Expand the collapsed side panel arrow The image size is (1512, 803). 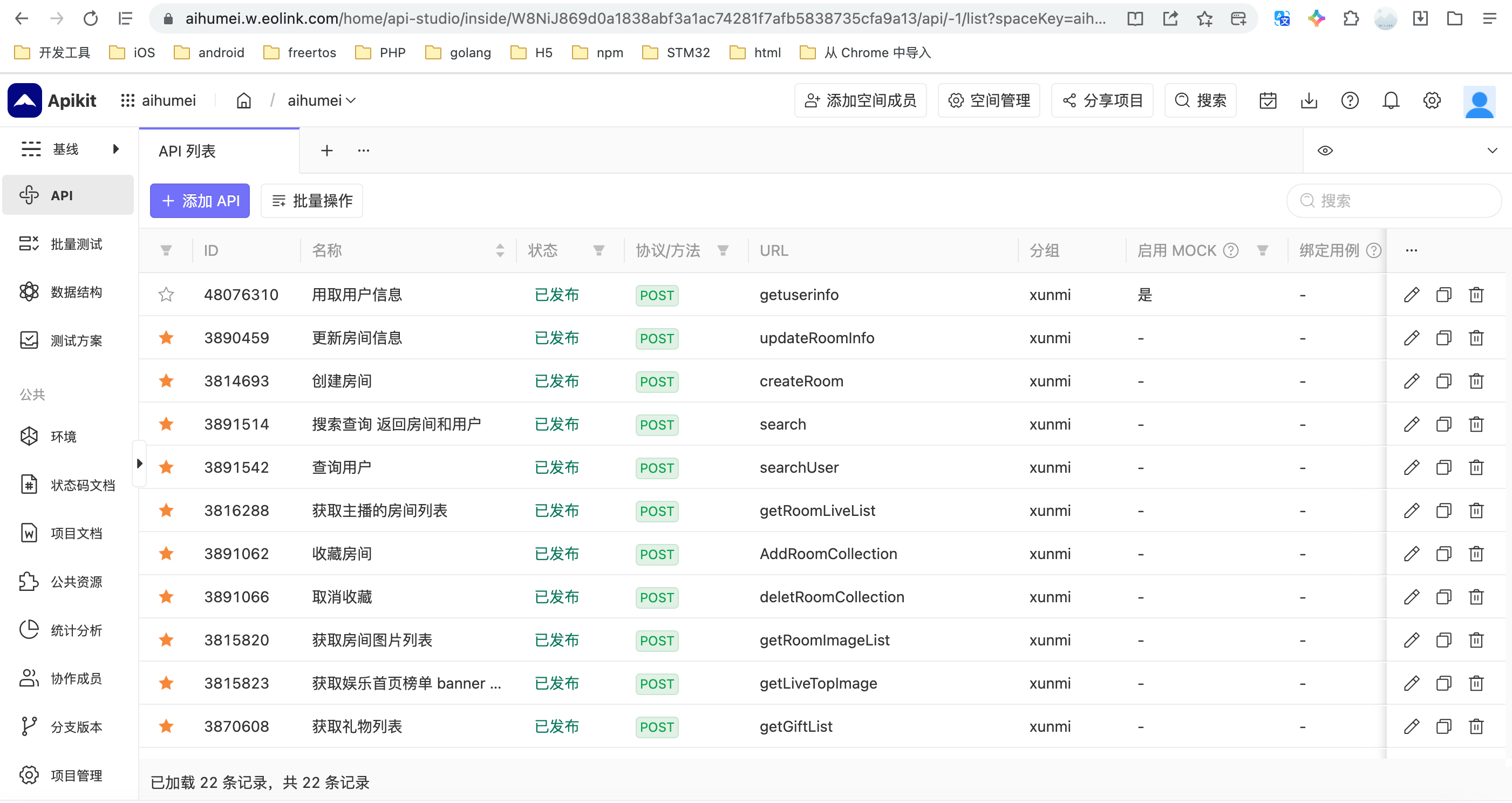point(139,464)
